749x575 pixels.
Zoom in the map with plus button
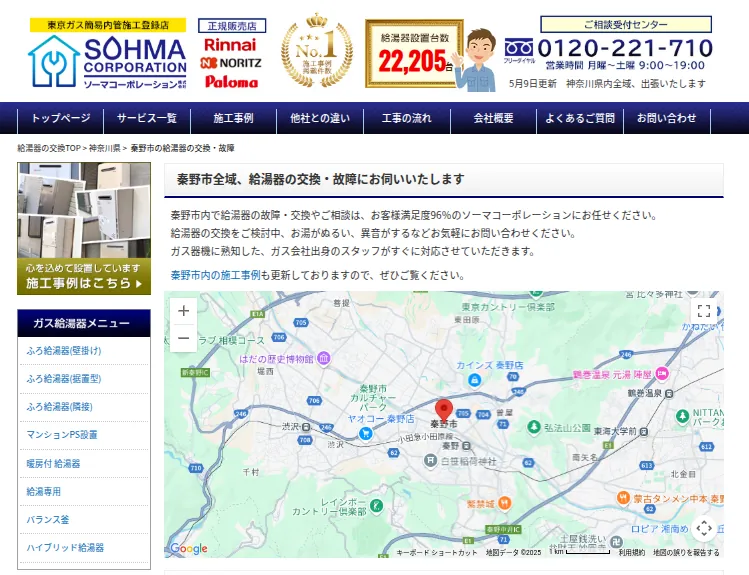click(x=183, y=311)
